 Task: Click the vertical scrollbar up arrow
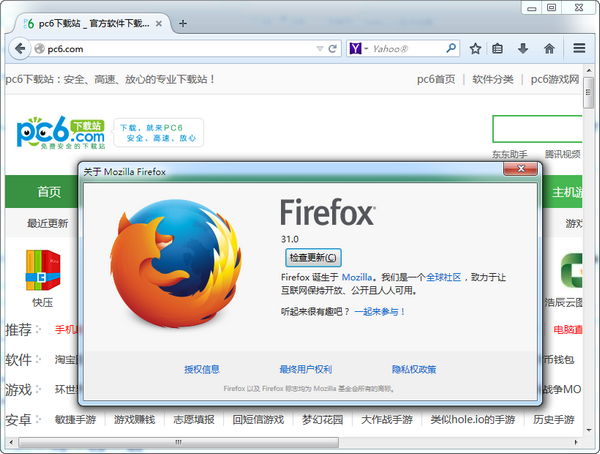(x=589, y=71)
